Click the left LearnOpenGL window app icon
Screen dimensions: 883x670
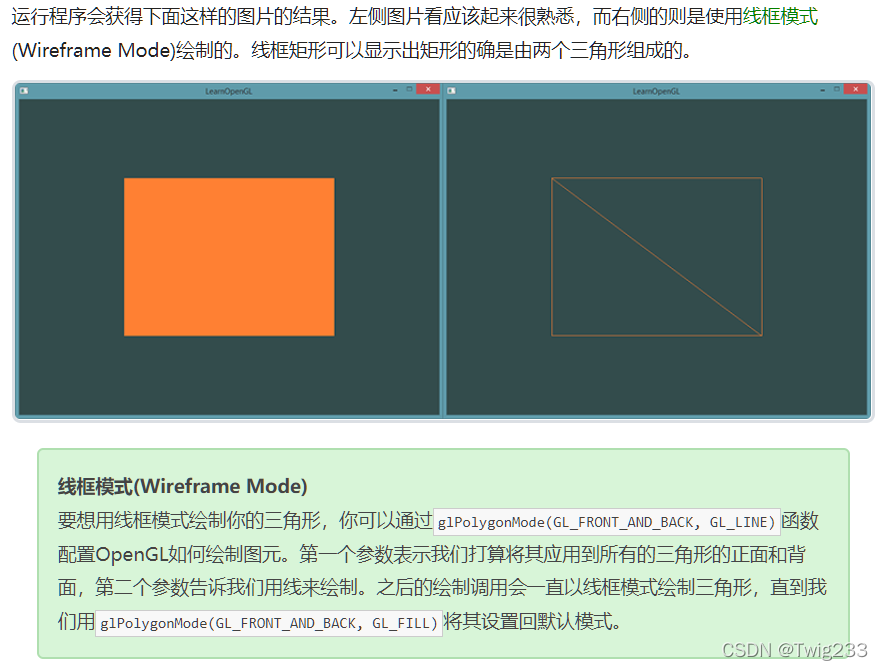(x=26, y=88)
